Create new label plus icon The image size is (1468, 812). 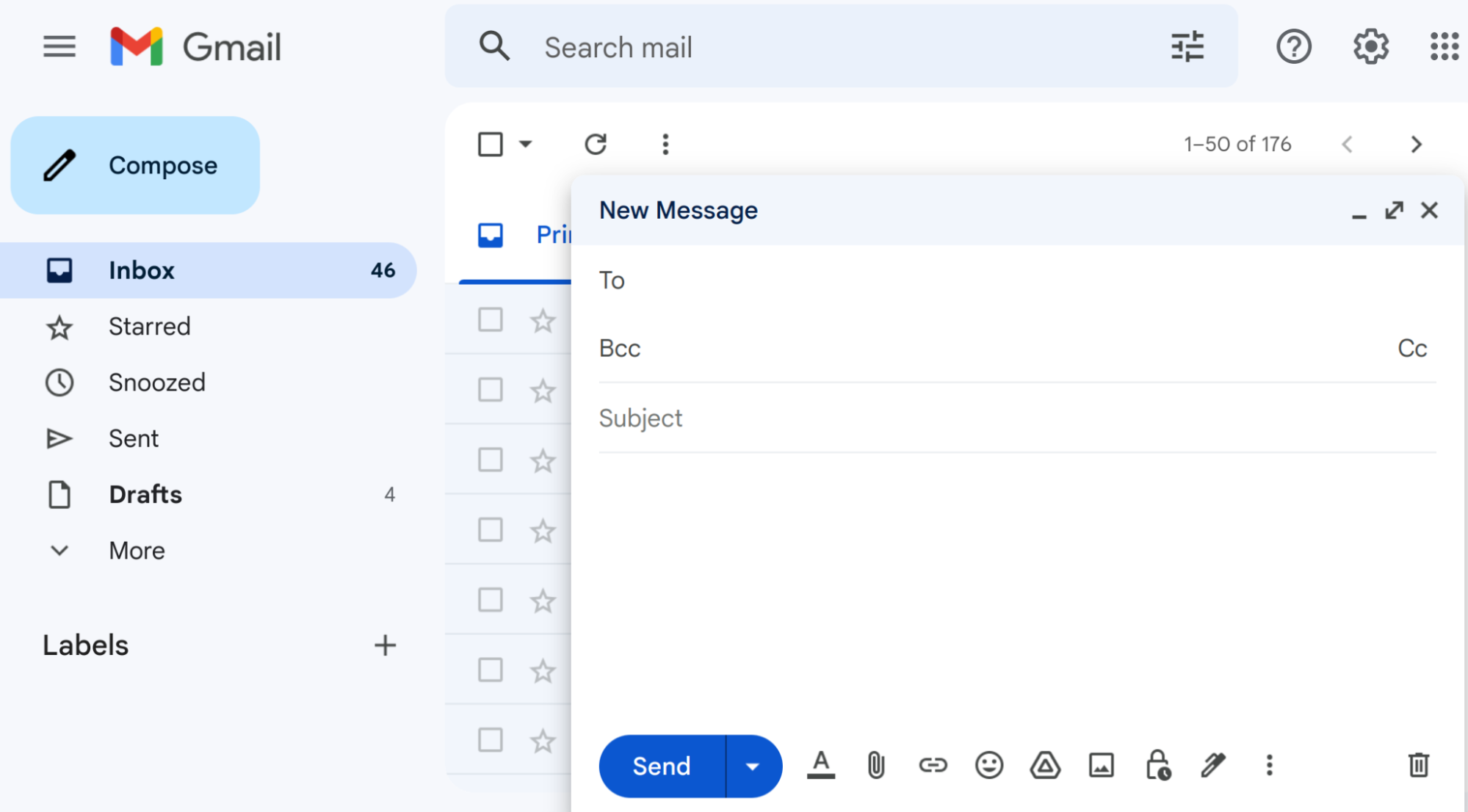tap(385, 645)
